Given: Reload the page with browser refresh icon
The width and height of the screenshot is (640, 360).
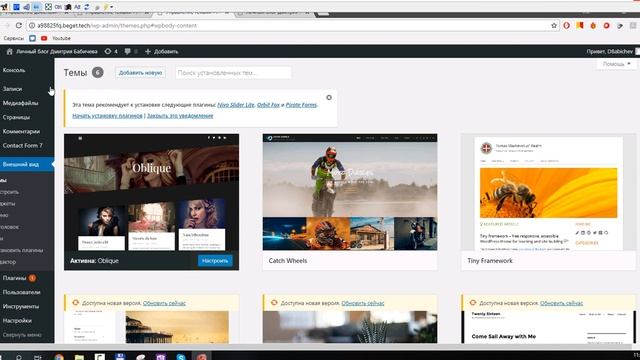Looking at the screenshot, I should coord(18,25).
